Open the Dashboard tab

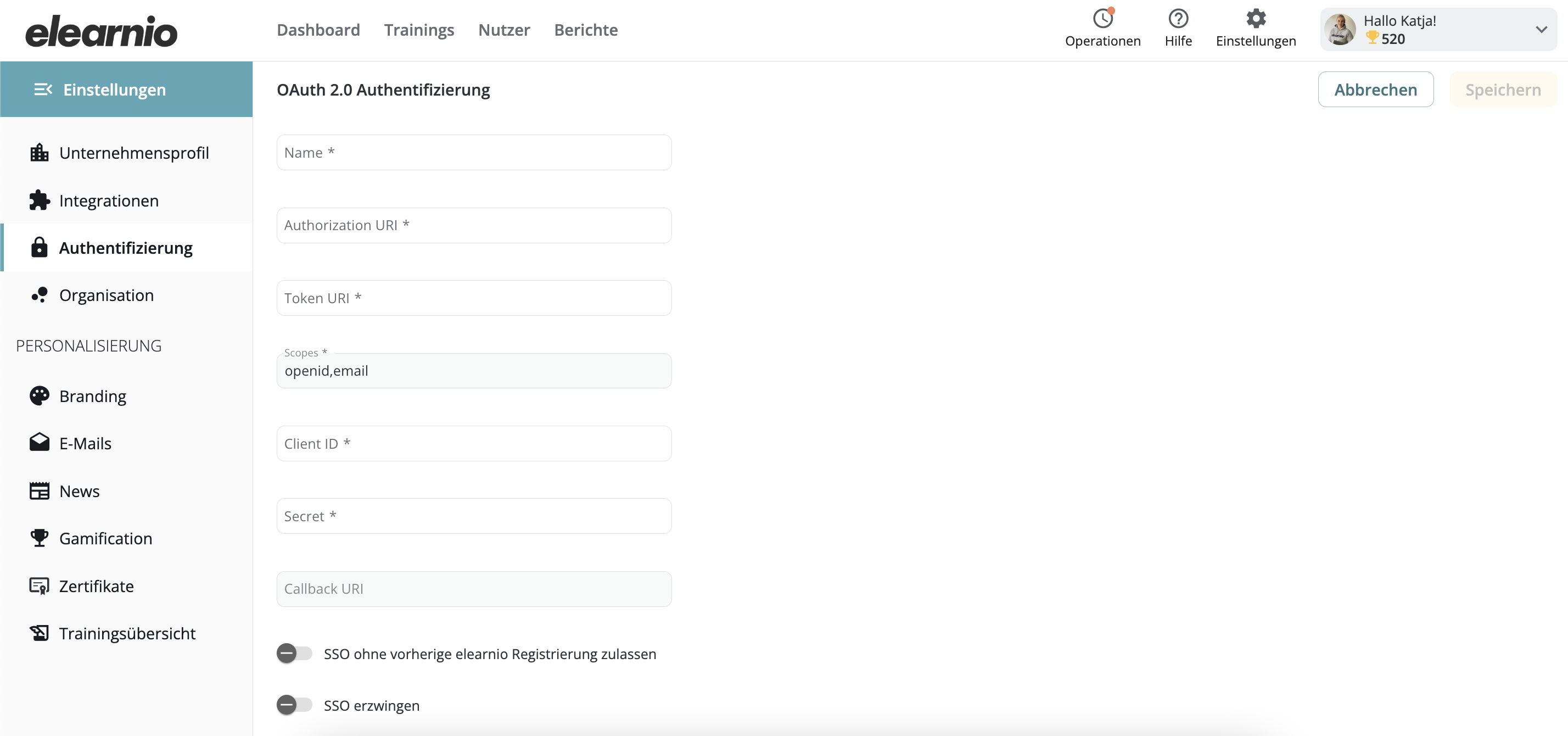click(x=318, y=30)
